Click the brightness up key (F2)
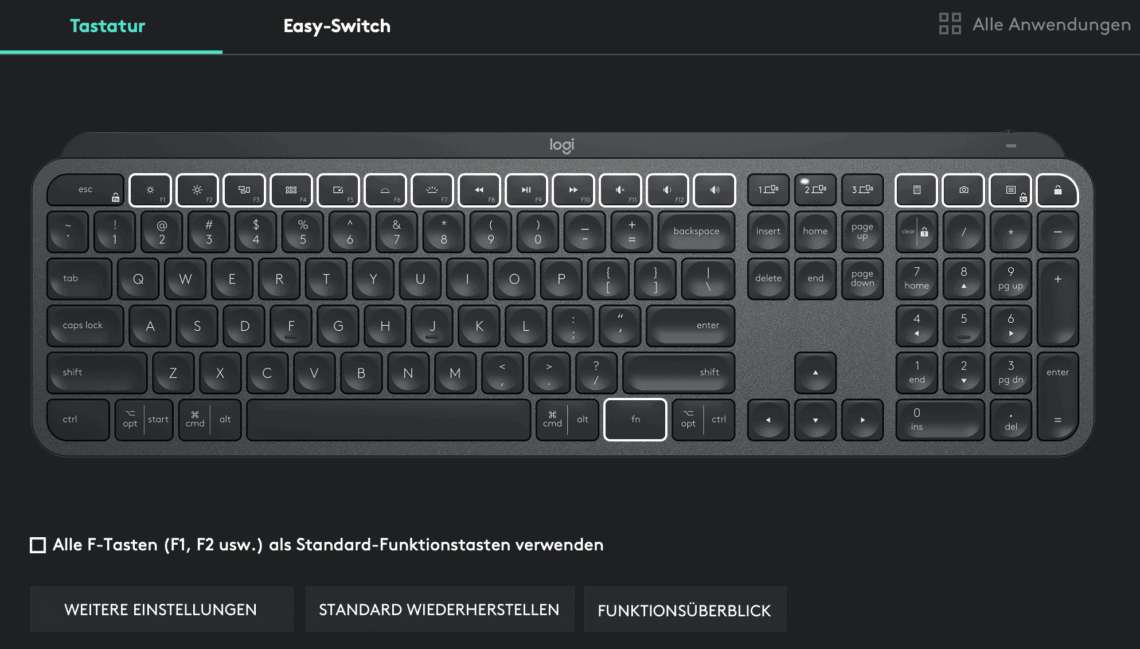 pos(197,190)
